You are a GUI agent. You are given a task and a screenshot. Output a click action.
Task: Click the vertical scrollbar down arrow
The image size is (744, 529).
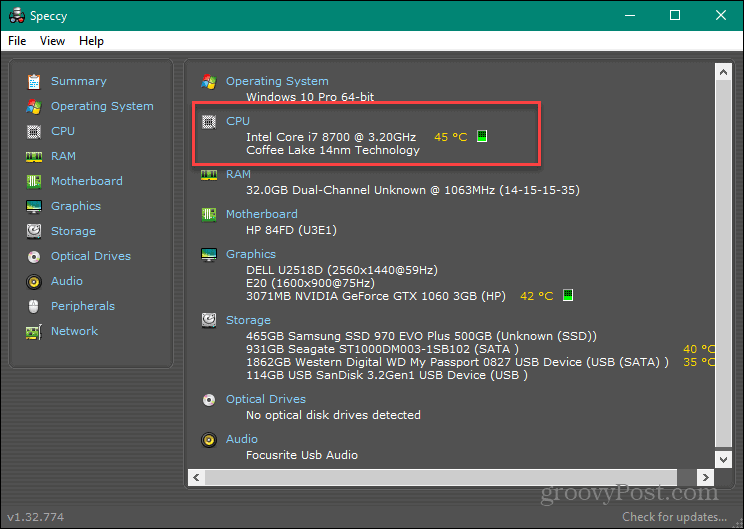[723, 459]
